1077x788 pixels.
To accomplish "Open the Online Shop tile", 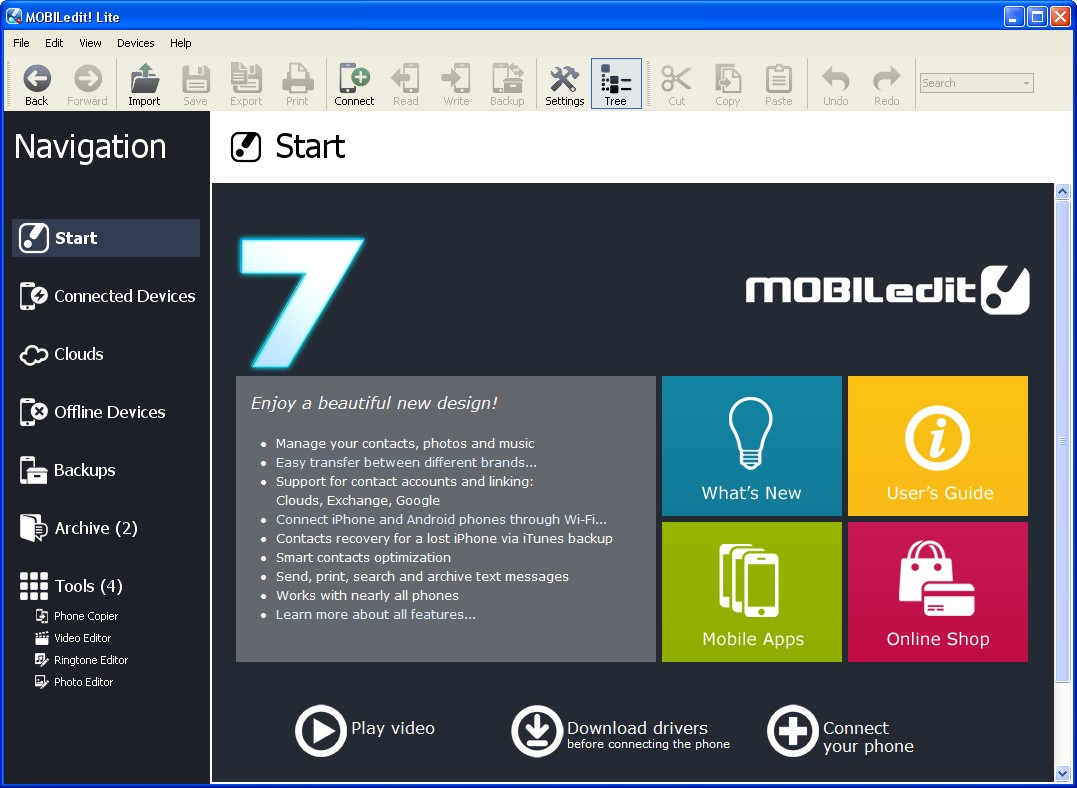I will click(938, 592).
